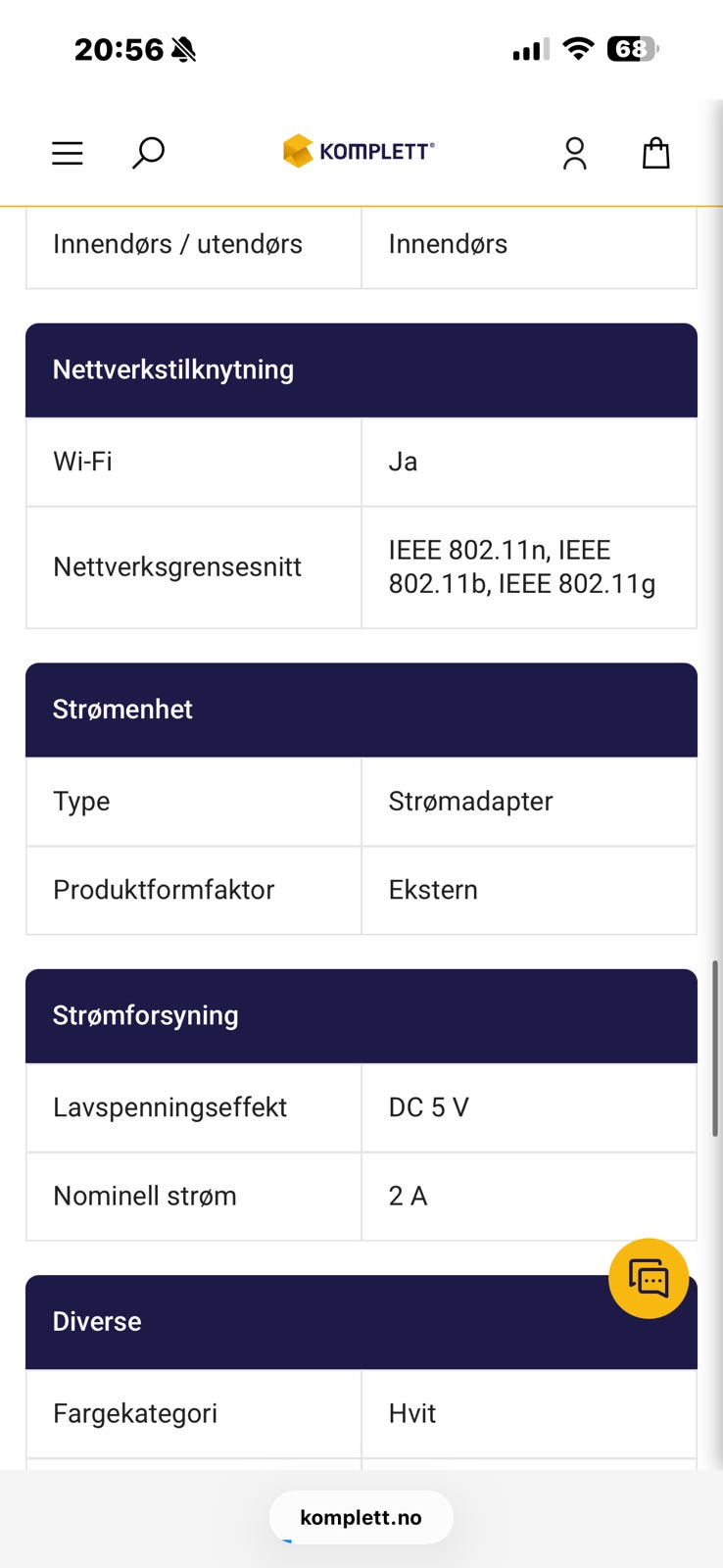Collapse the Strømforsyning section header
This screenshot has width=723, height=1568.
[x=361, y=1015]
